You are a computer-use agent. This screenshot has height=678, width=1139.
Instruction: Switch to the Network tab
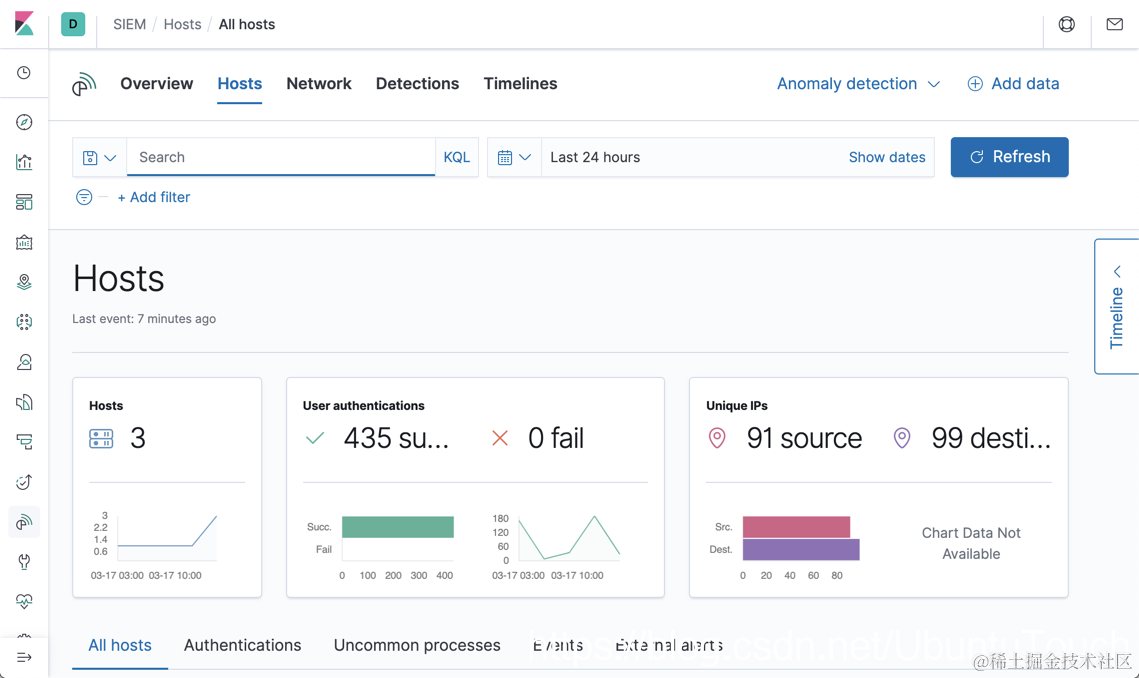[319, 84]
